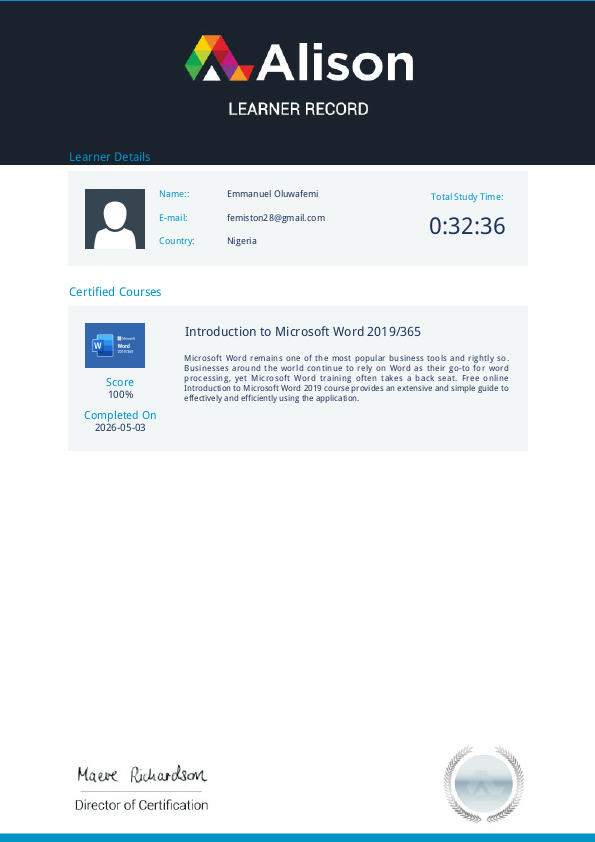Select the study time 0:32:36
This screenshot has height=842, width=595.
467,226
